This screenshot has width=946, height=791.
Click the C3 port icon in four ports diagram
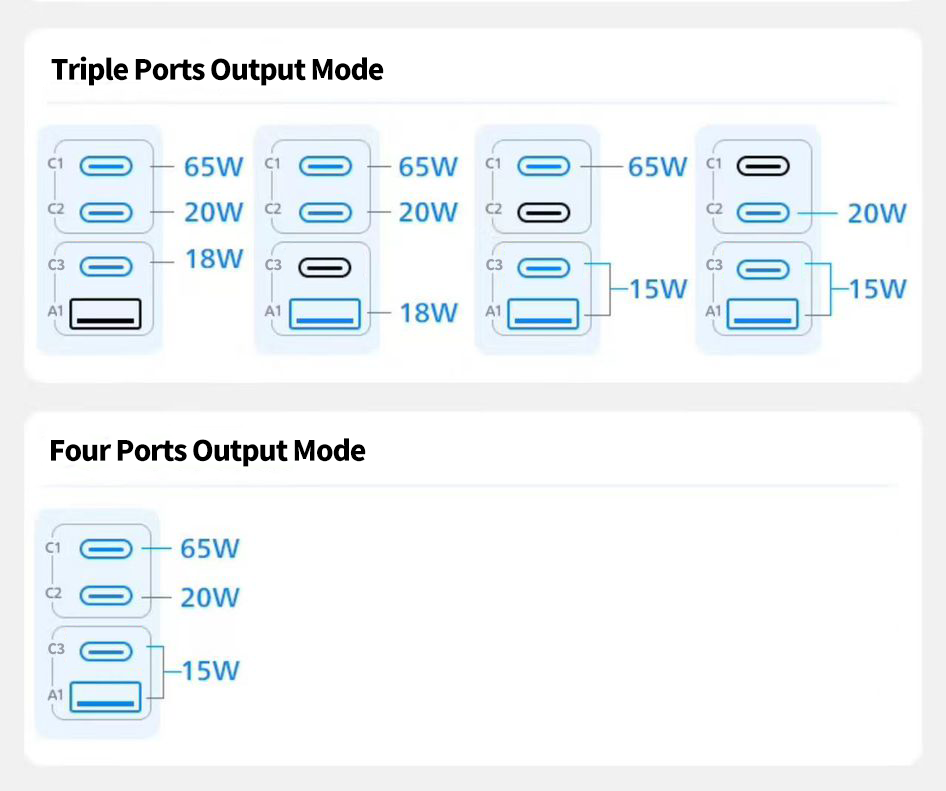[x=106, y=652]
